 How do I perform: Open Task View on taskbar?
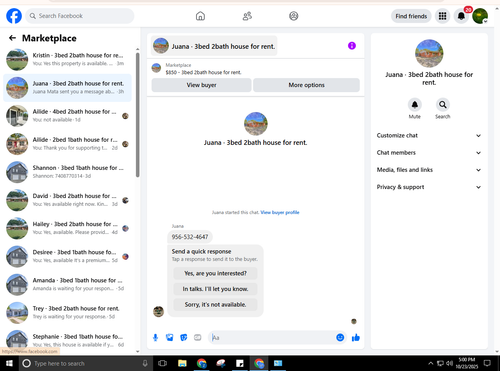tap(163, 363)
